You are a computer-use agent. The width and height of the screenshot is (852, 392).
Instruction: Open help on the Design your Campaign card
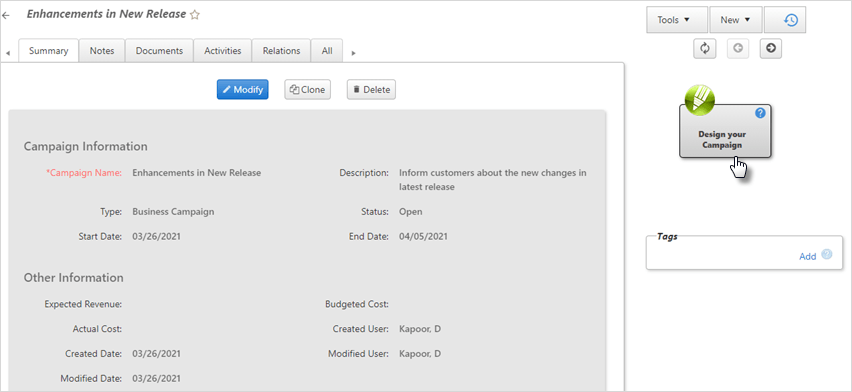pos(760,113)
